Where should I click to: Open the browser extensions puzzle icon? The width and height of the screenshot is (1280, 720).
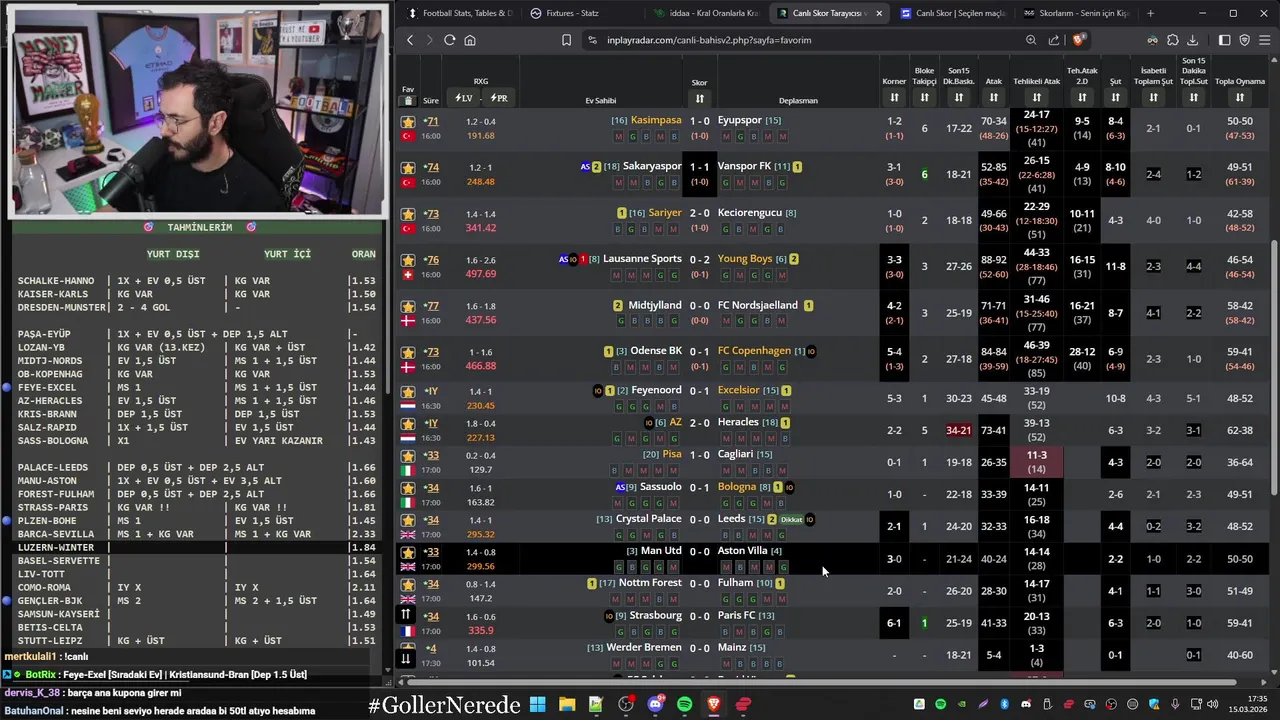[1173, 40]
